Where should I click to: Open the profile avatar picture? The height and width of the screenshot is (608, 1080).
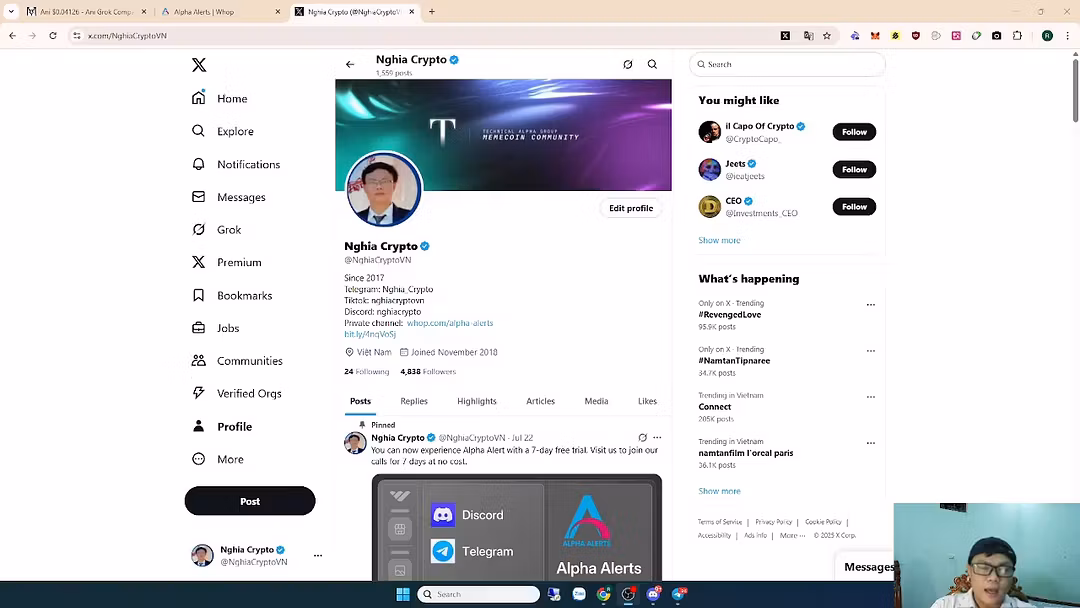click(x=384, y=189)
